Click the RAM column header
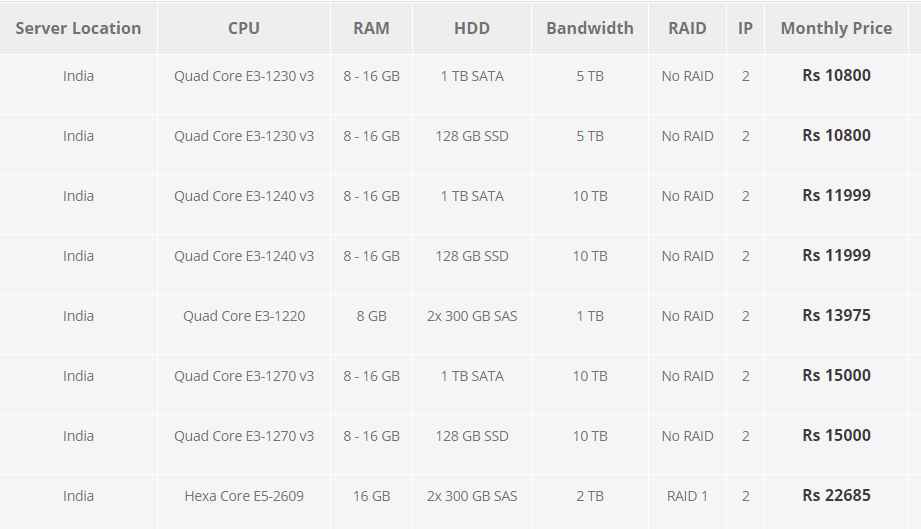This screenshot has width=921, height=529. coord(371,28)
